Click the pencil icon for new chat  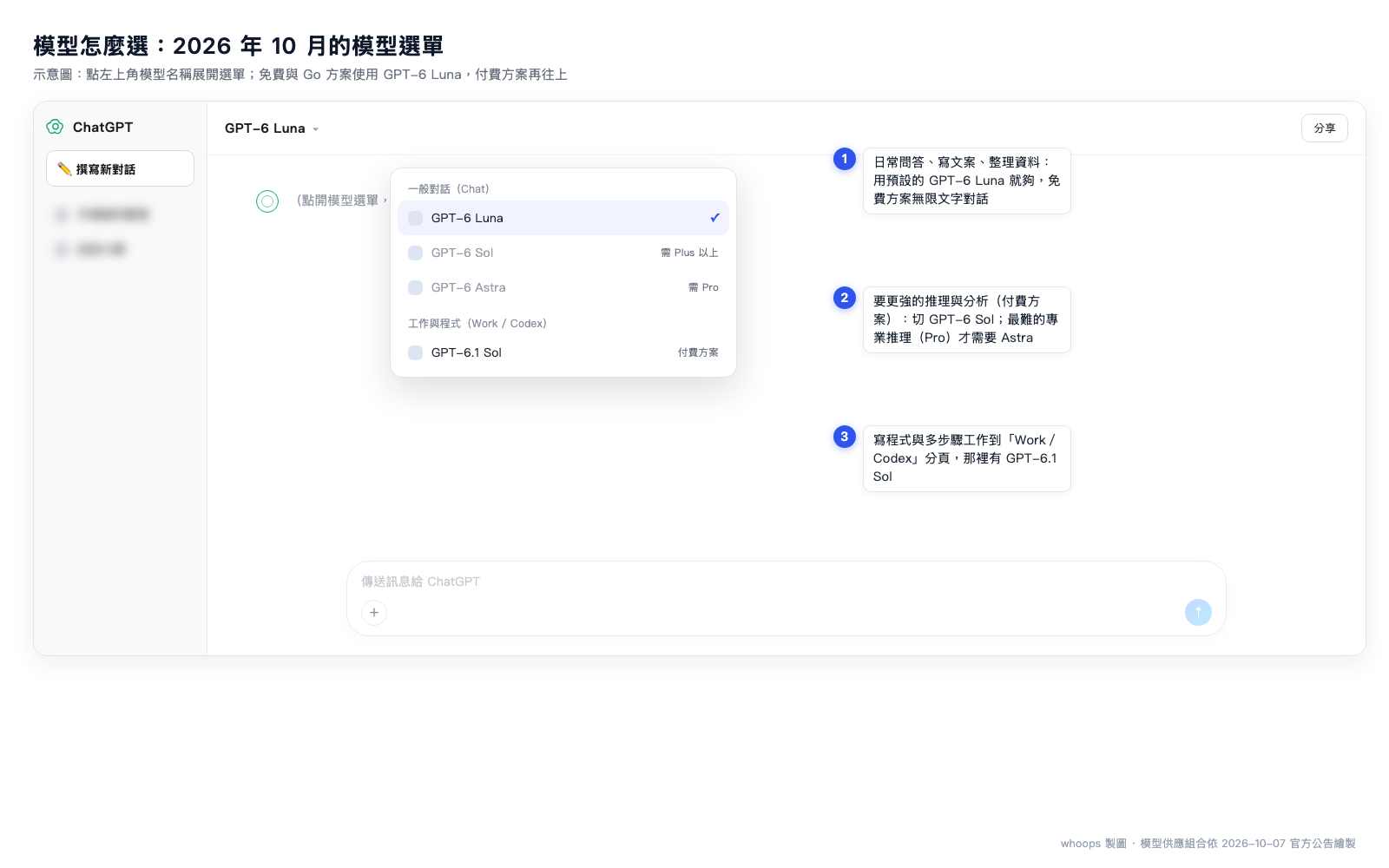click(64, 168)
